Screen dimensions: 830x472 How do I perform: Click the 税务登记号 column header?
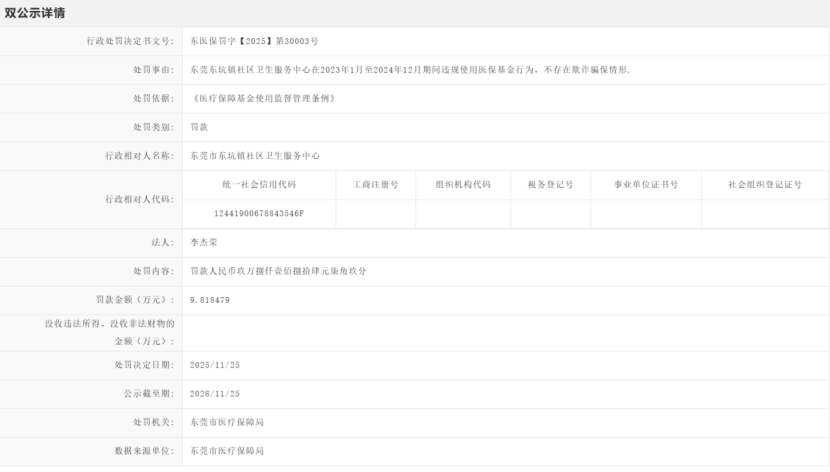coord(550,185)
